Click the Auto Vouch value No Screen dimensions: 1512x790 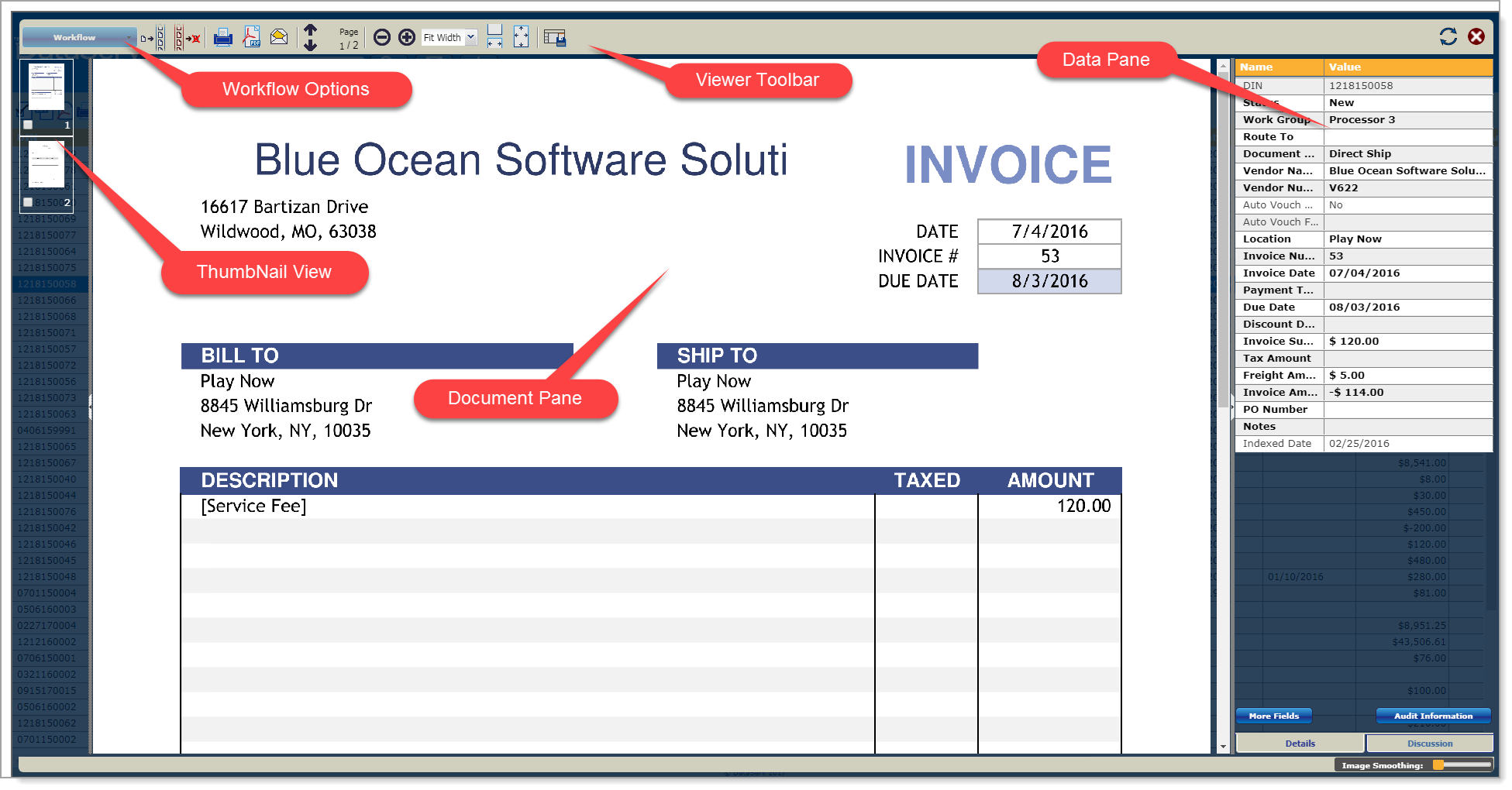pyautogui.click(x=1408, y=204)
